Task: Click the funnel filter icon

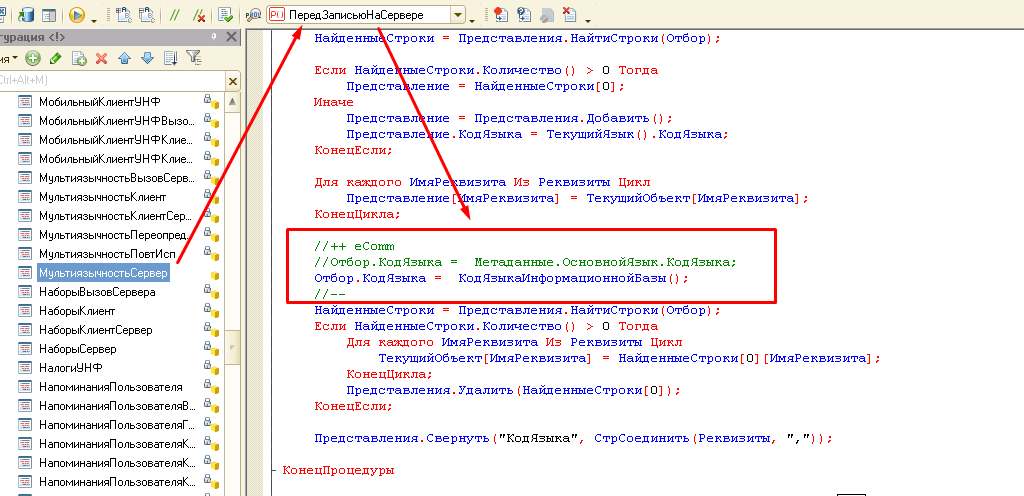Action: coord(194,58)
